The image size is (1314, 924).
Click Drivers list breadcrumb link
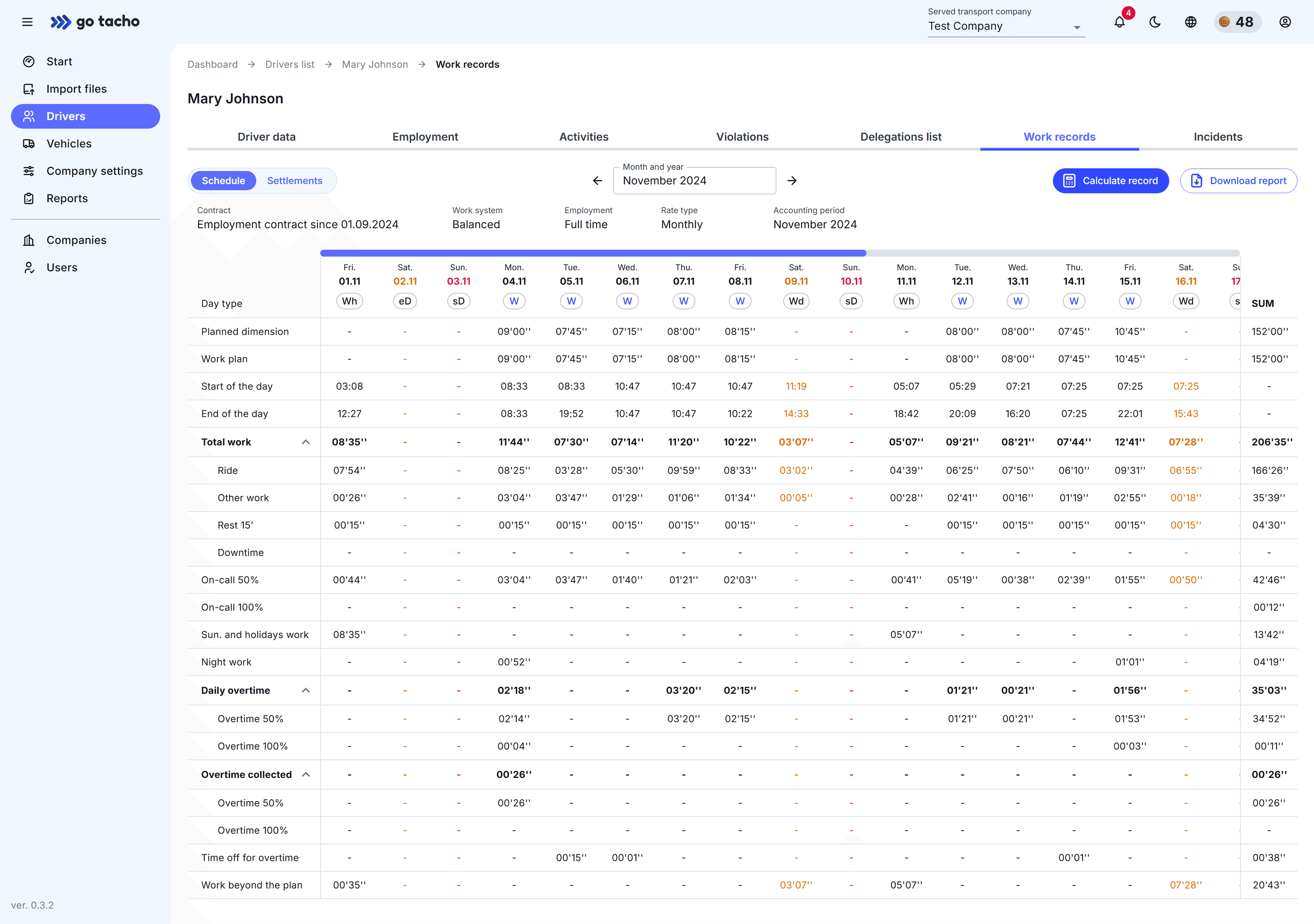coord(289,65)
